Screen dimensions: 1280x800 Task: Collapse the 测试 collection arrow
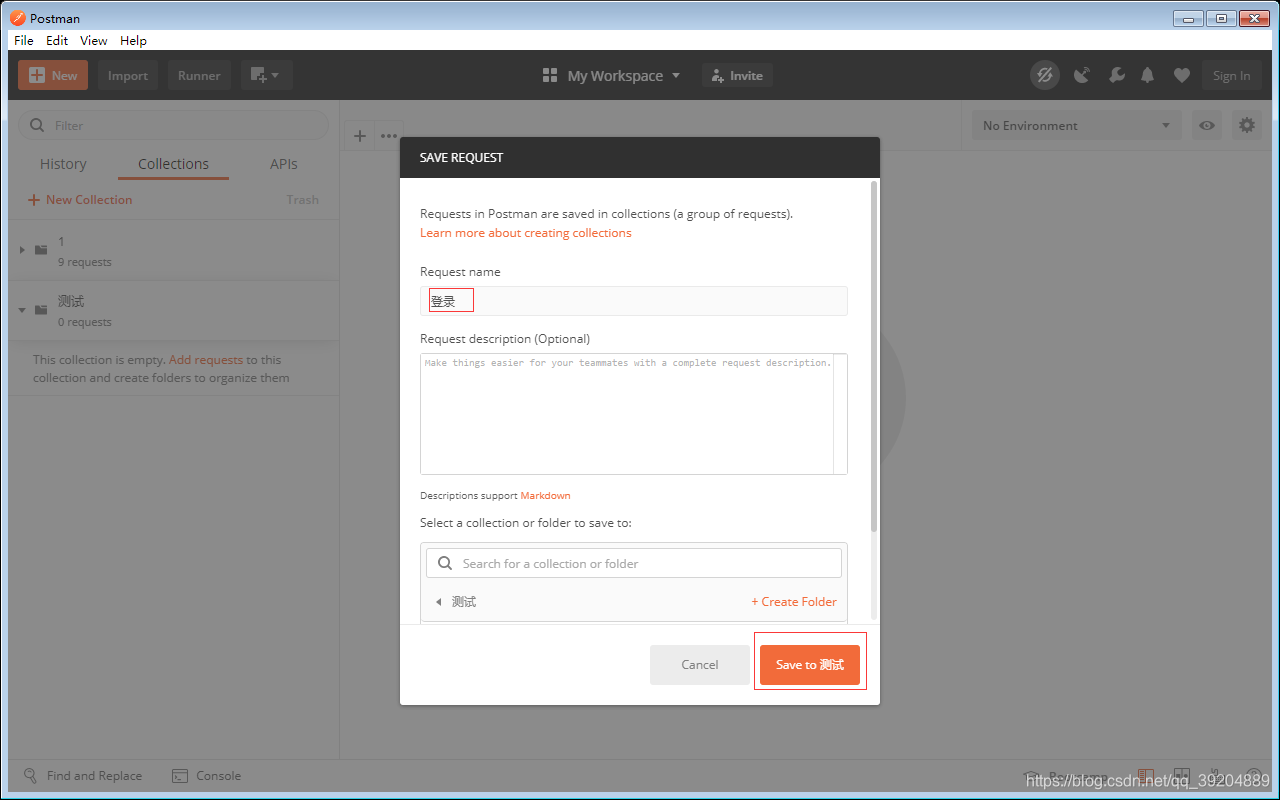pos(22,310)
